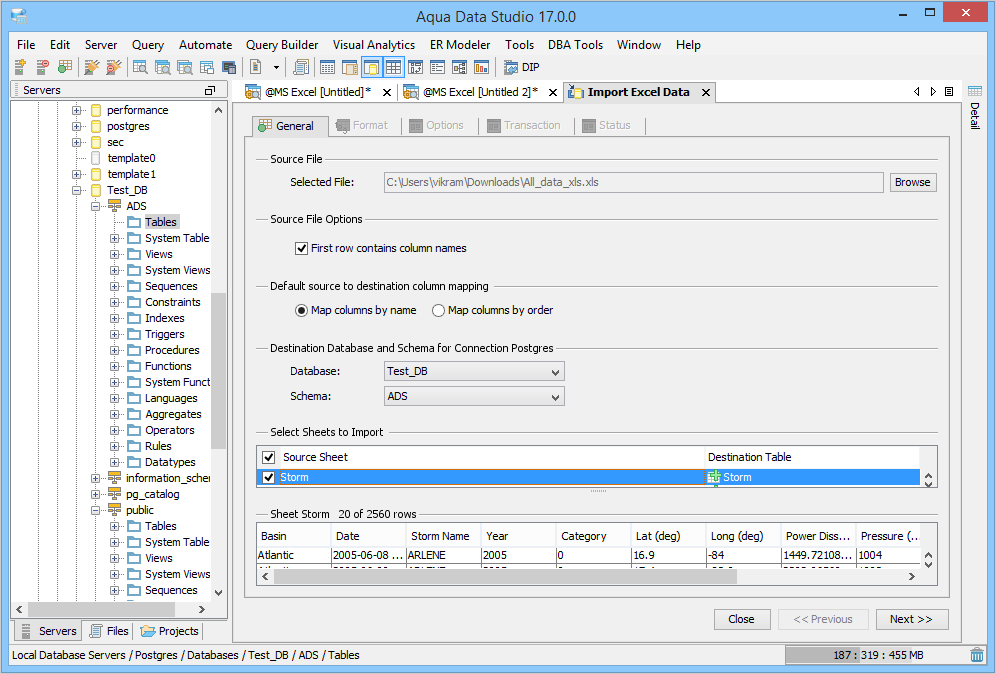Screen dimensions: 996x674
Task: Click the scroll tabs left arrow
Action: pyautogui.click(x=917, y=91)
